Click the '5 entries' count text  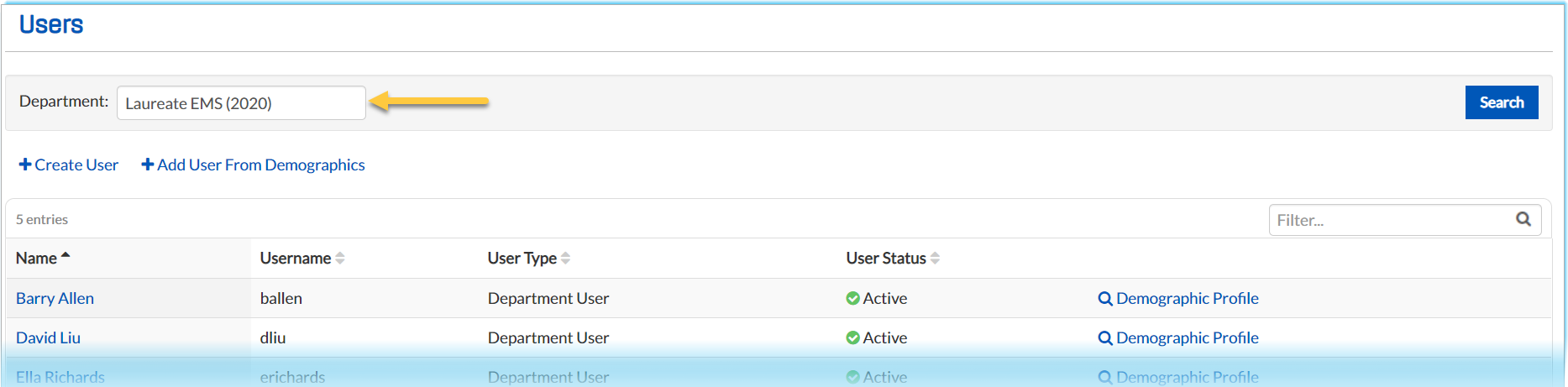coord(42,219)
